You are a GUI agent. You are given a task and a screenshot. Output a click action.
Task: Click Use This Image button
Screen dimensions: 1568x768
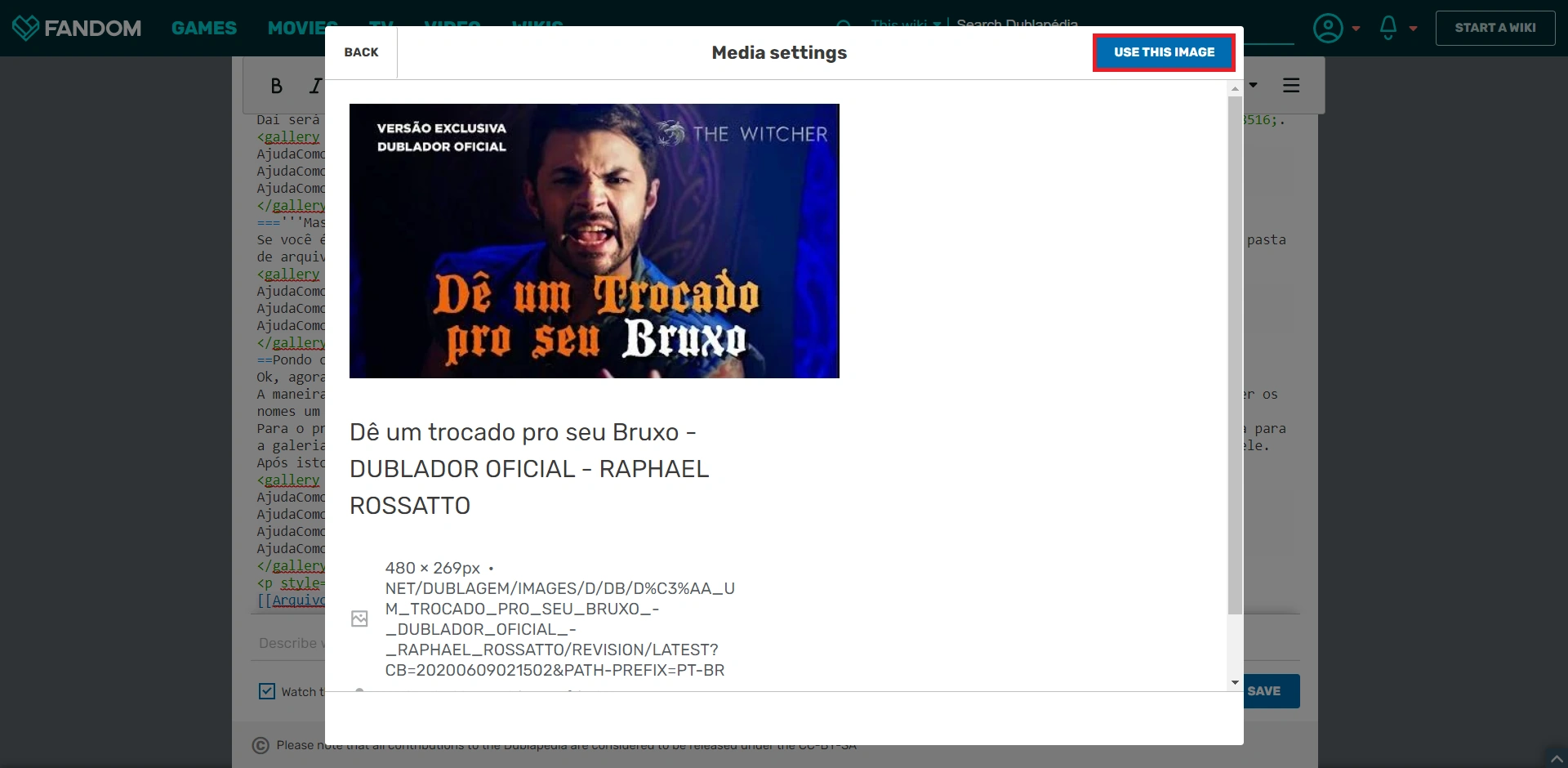1164,52
